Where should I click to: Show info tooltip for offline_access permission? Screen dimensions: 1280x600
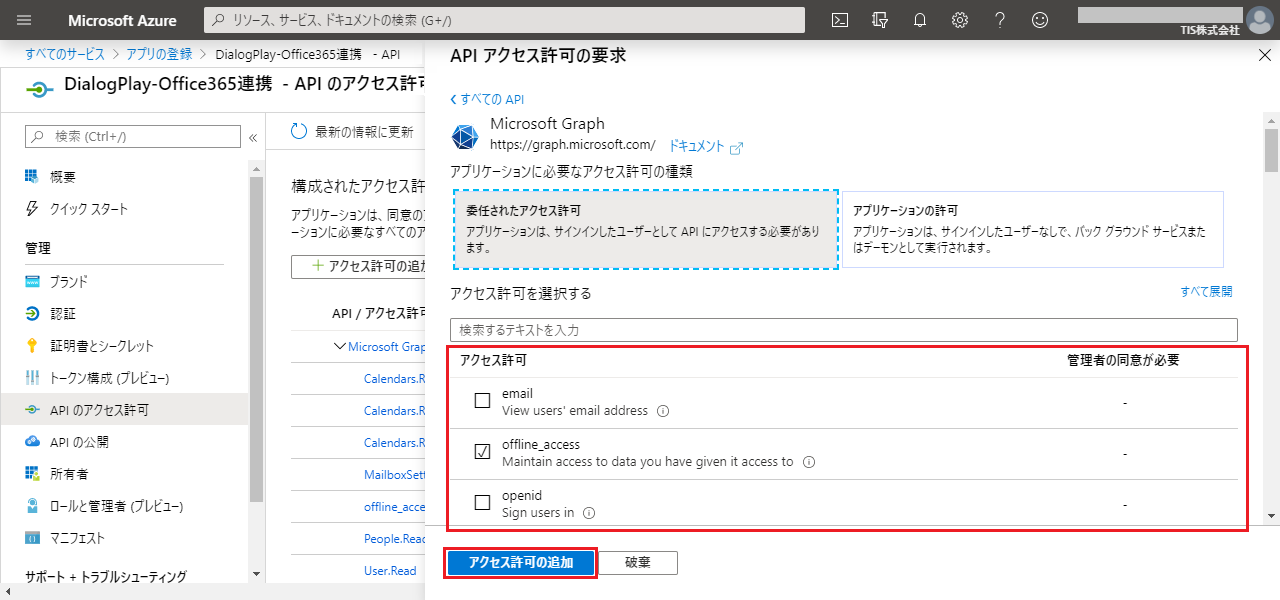[809, 463]
